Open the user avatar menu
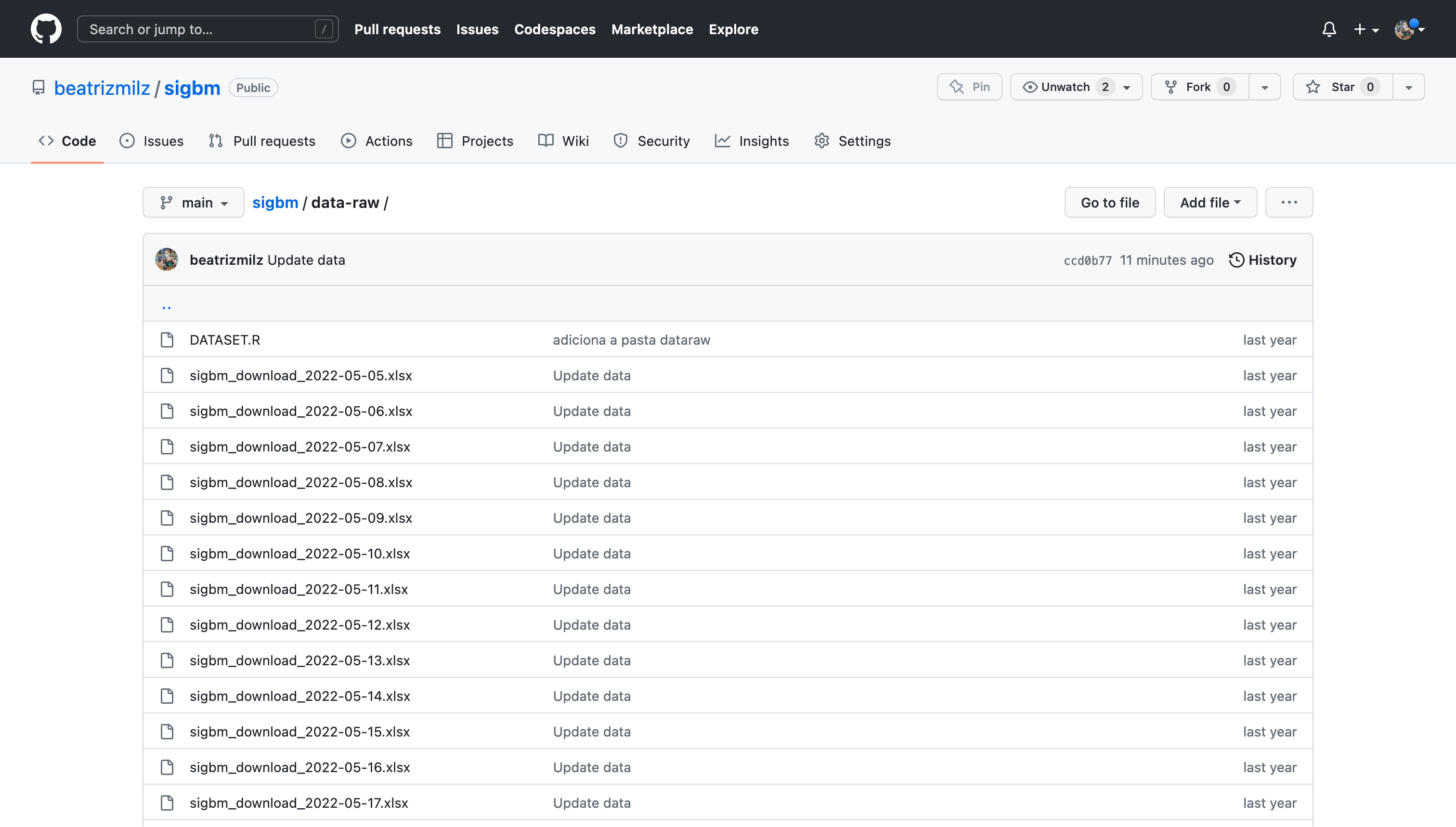1456x827 pixels. (x=1408, y=29)
